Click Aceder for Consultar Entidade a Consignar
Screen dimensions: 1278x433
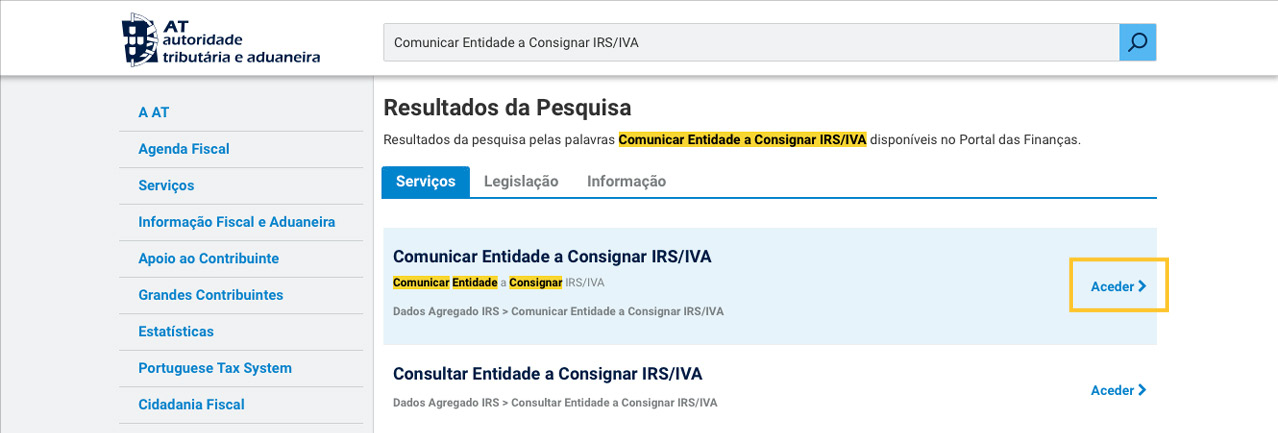(x=1118, y=390)
